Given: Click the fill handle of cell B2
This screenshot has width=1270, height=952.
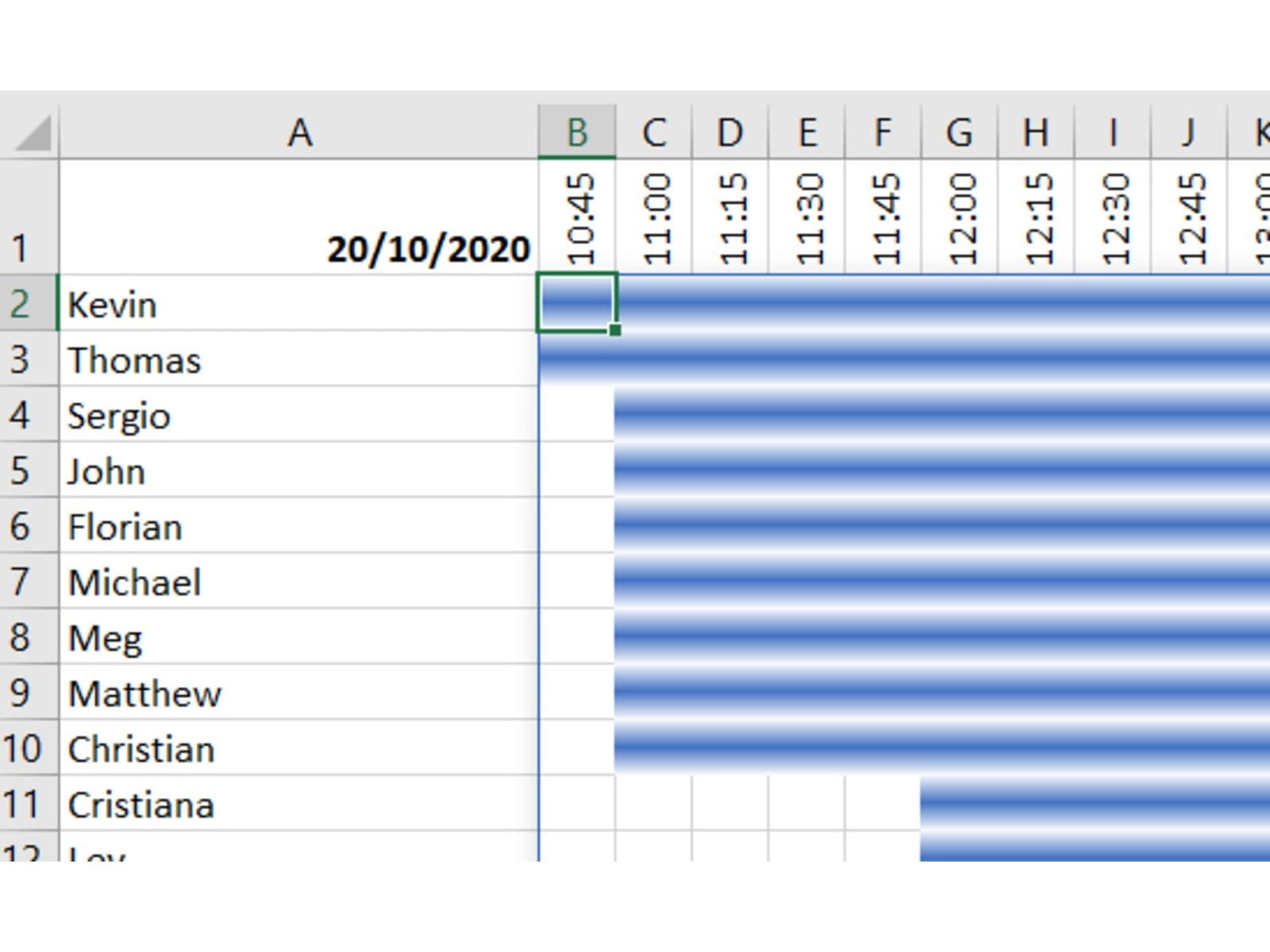Looking at the screenshot, I should (x=615, y=329).
